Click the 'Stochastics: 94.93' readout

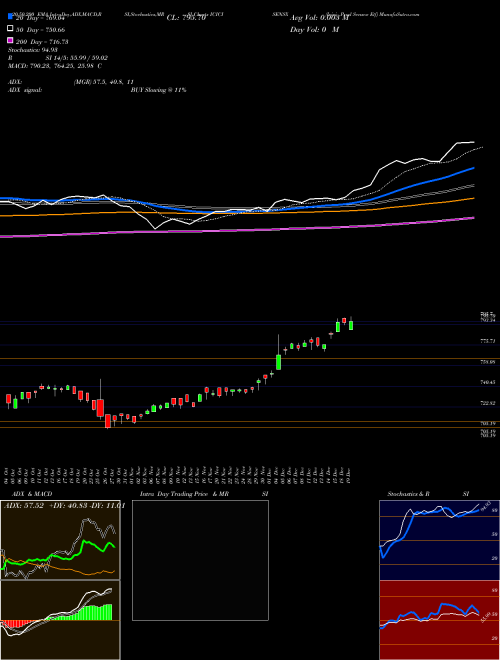tap(32, 50)
